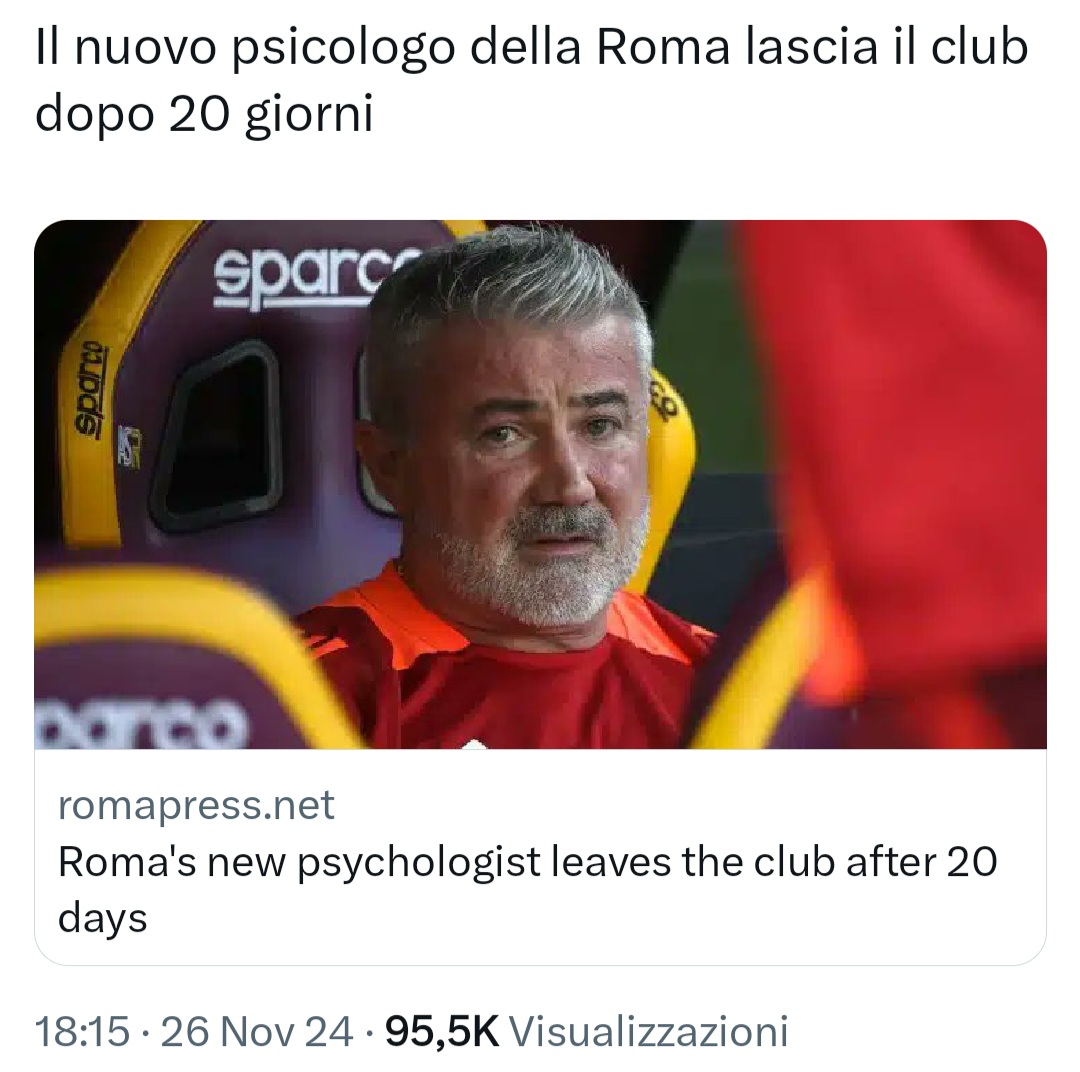Click the romapress.net domain label

click(x=196, y=804)
